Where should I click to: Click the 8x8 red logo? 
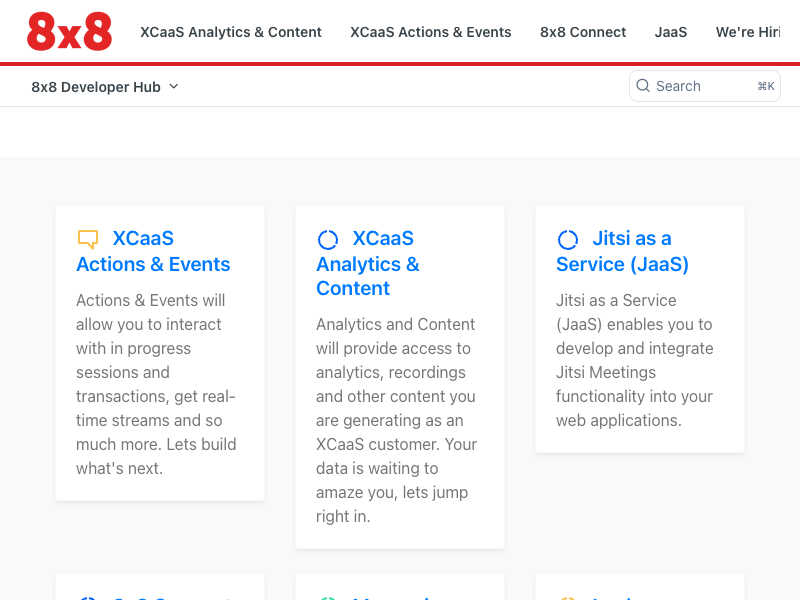tap(69, 32)
